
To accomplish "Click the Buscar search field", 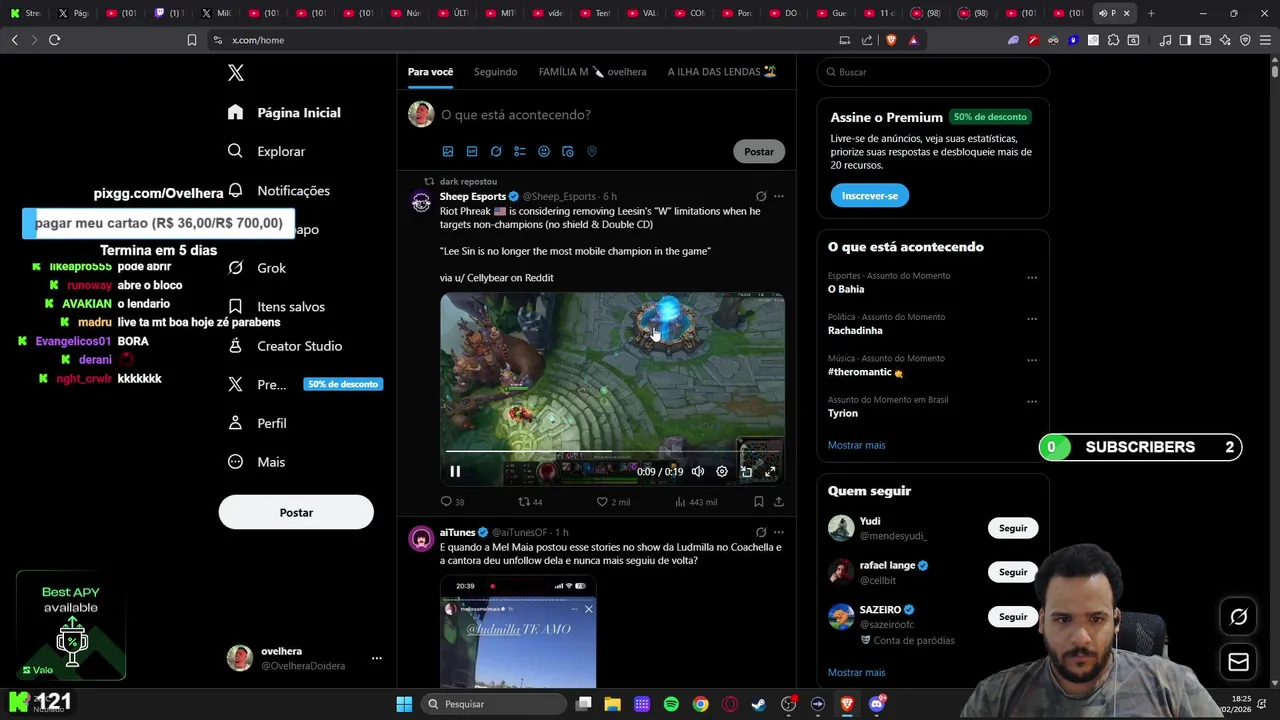I will (933, 72).
